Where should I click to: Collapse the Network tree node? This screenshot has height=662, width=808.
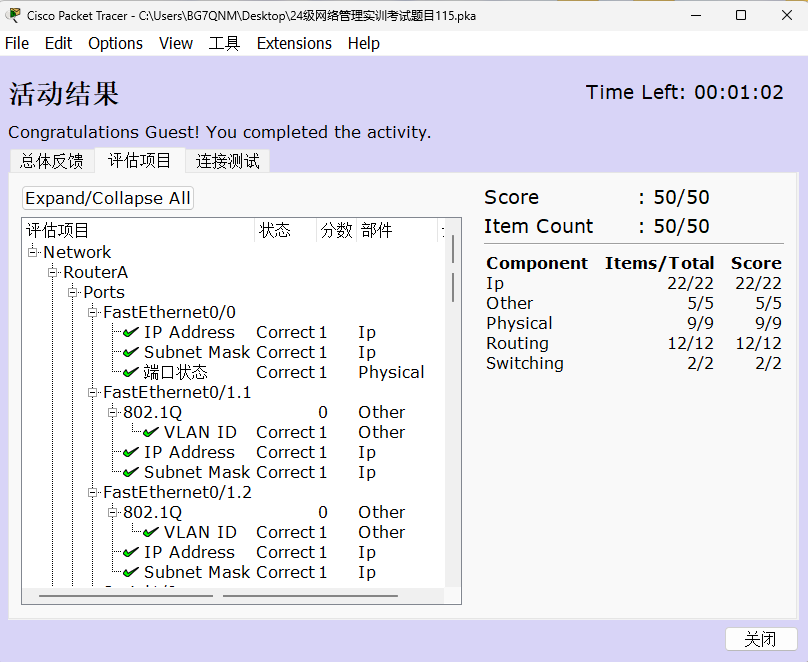click(33, 252)
